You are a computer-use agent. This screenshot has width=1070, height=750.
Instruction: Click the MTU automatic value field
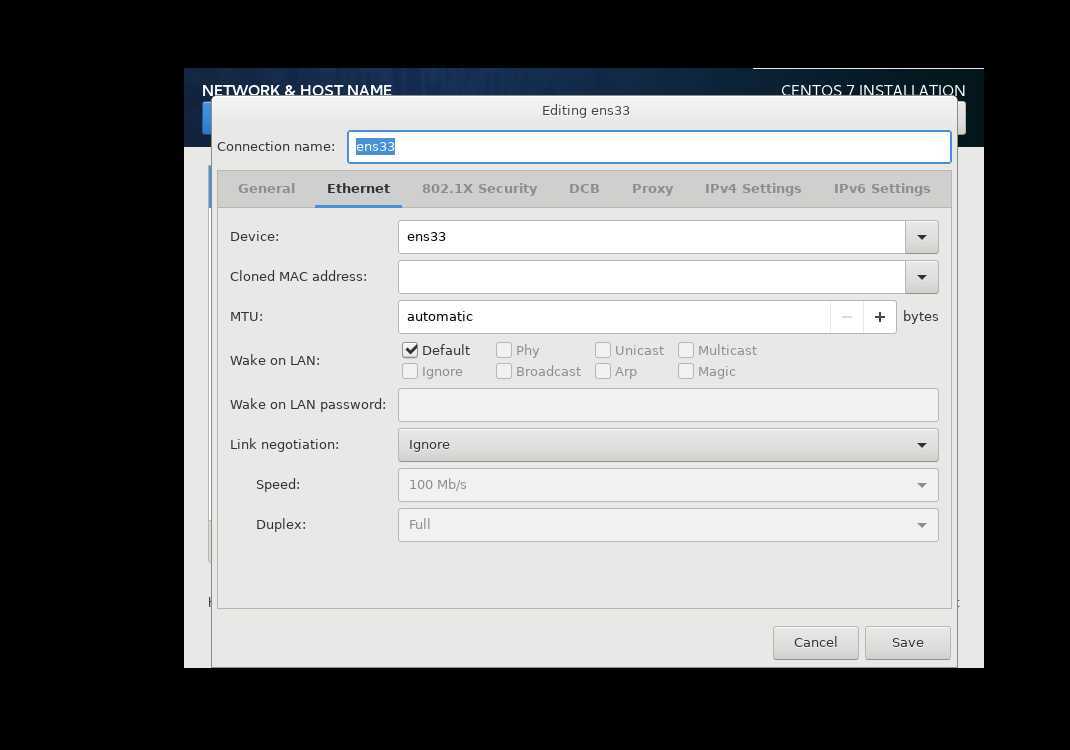614,317
